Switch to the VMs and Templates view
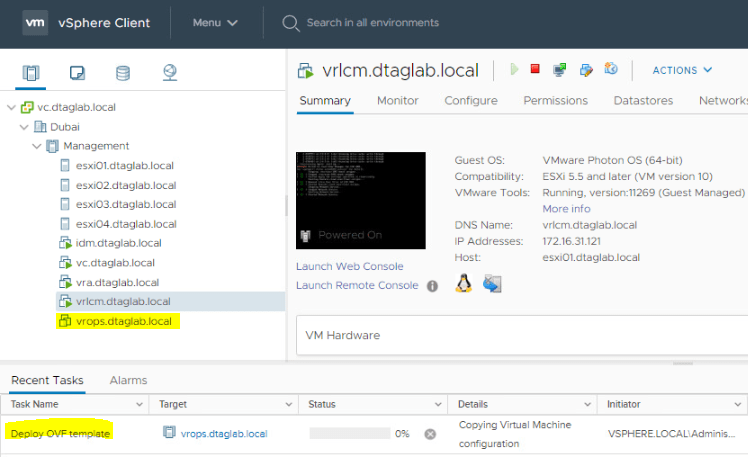The width and height of the screenshot is (748, 457). coord(77,73)
